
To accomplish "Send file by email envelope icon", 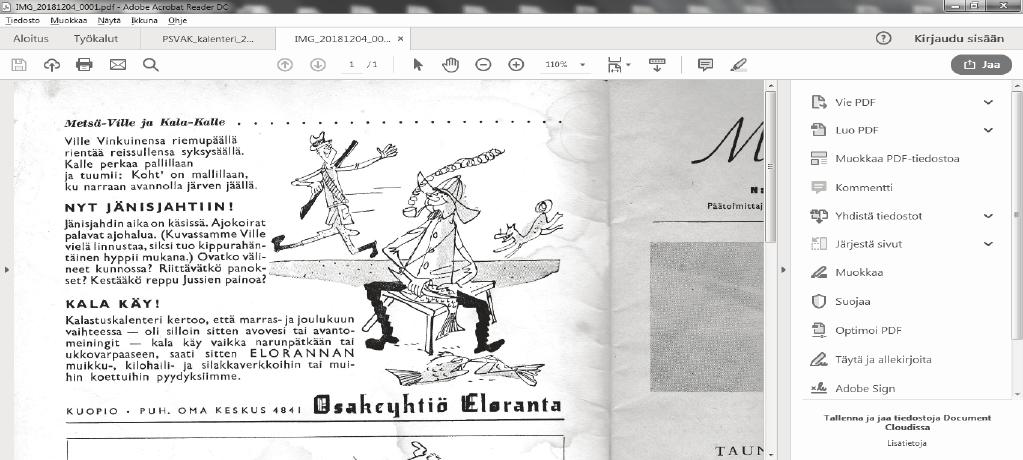I will coord(117,65).
